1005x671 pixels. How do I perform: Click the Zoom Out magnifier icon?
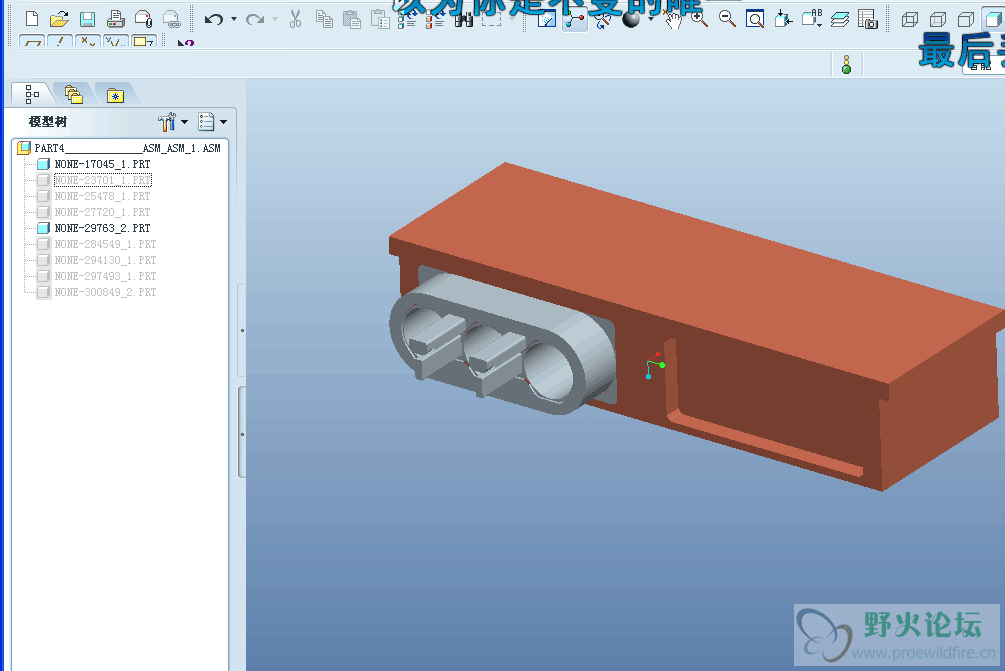(727, 19)
